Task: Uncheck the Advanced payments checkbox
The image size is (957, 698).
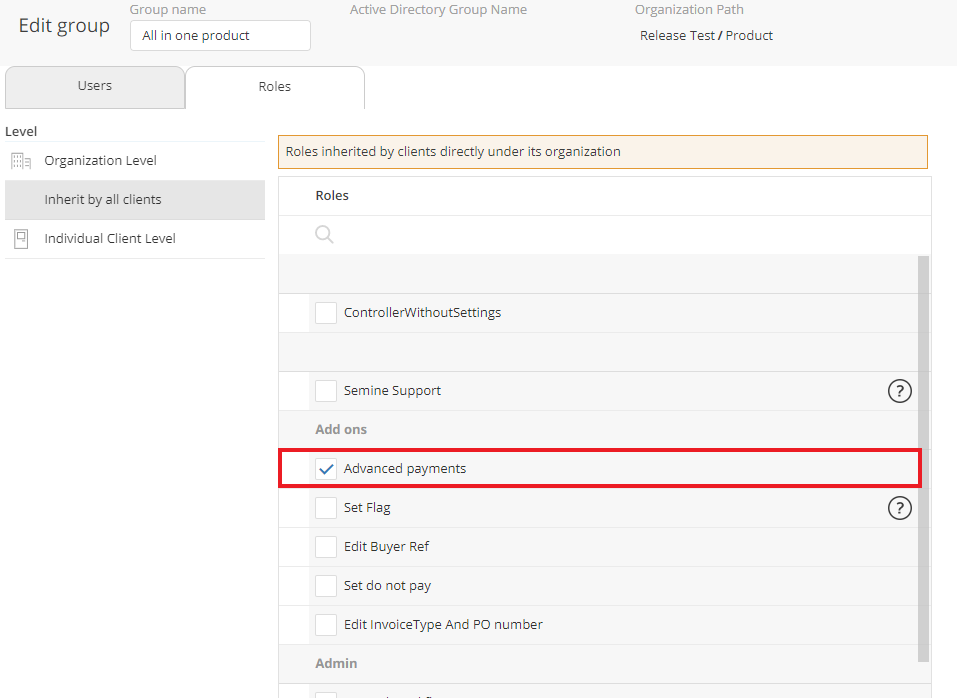Action: (326, 469)
